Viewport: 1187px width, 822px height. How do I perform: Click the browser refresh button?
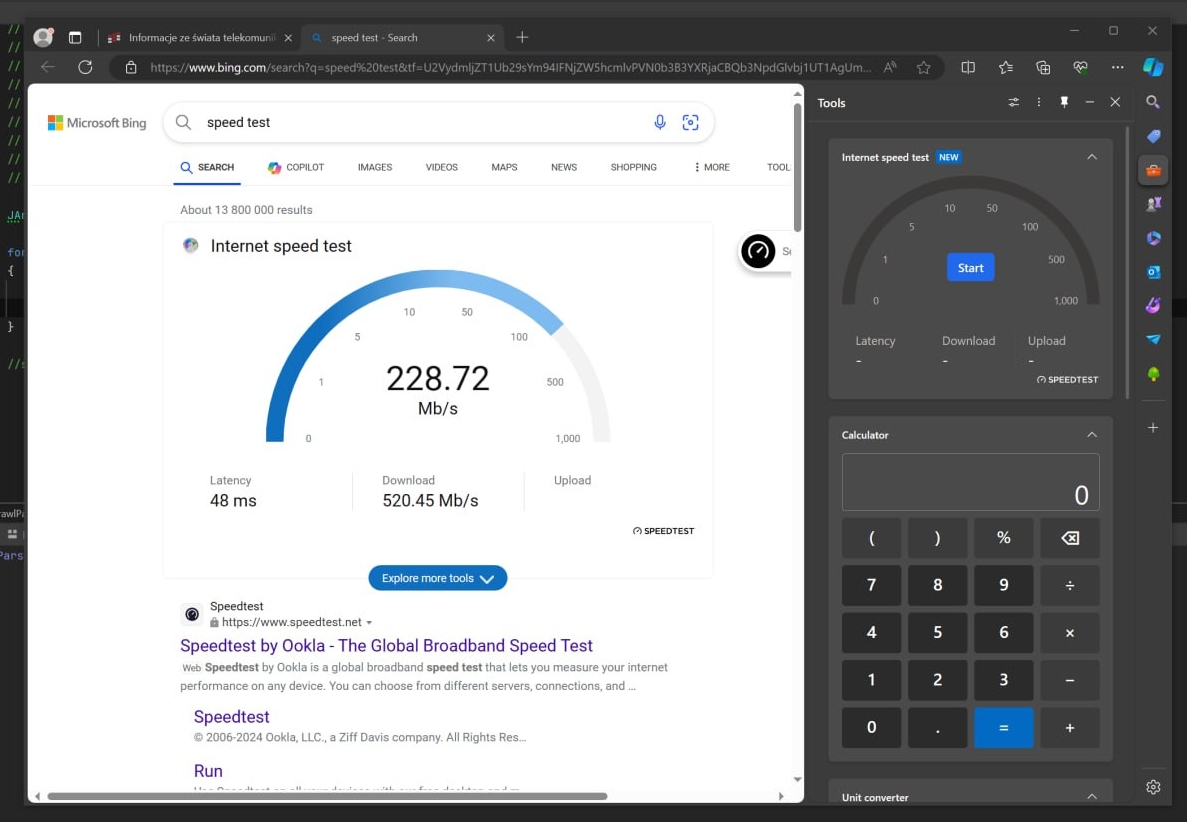[x=85, y=67]
